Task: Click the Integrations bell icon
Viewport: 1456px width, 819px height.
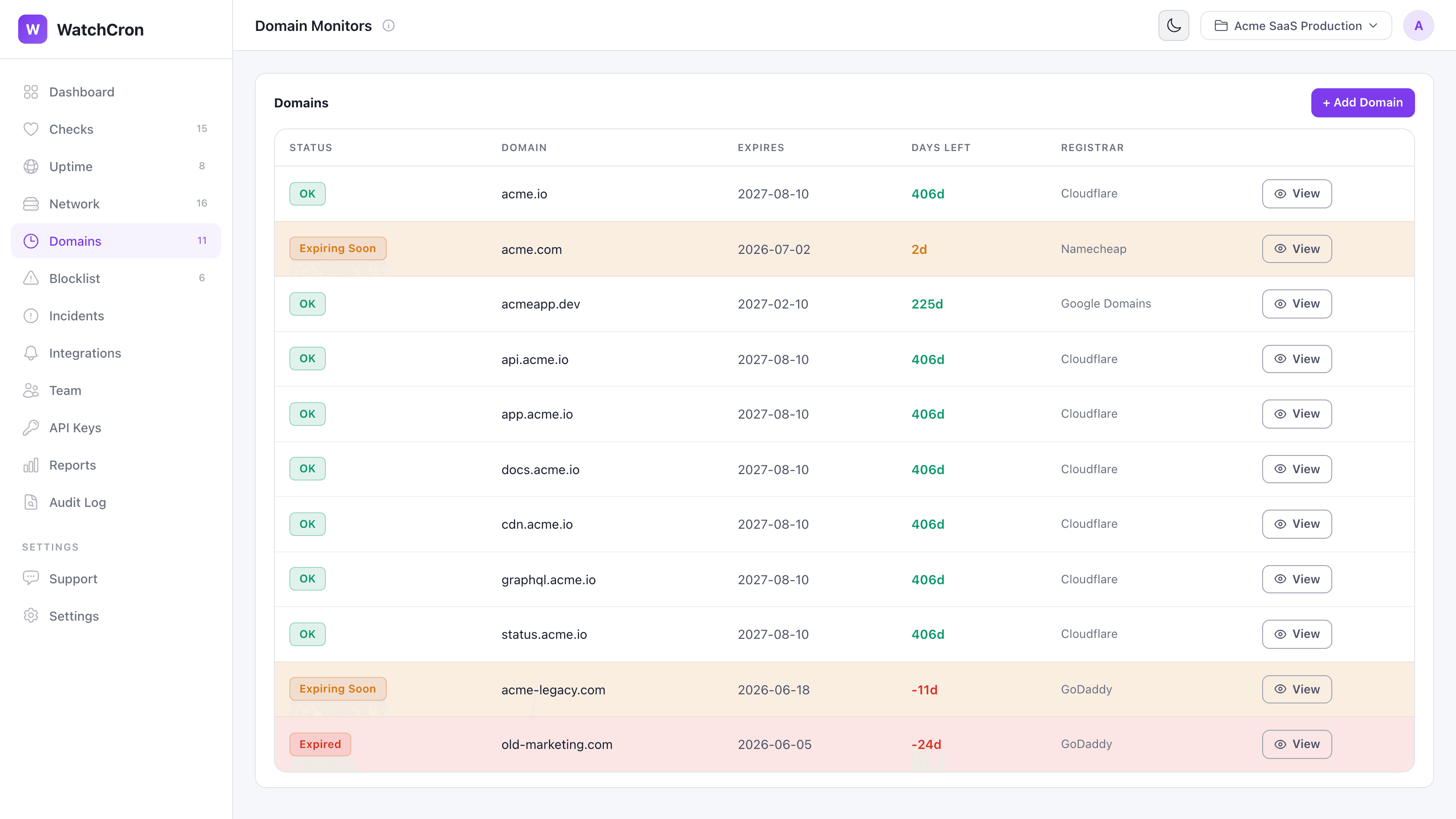Action: click(x=30, y=353)
